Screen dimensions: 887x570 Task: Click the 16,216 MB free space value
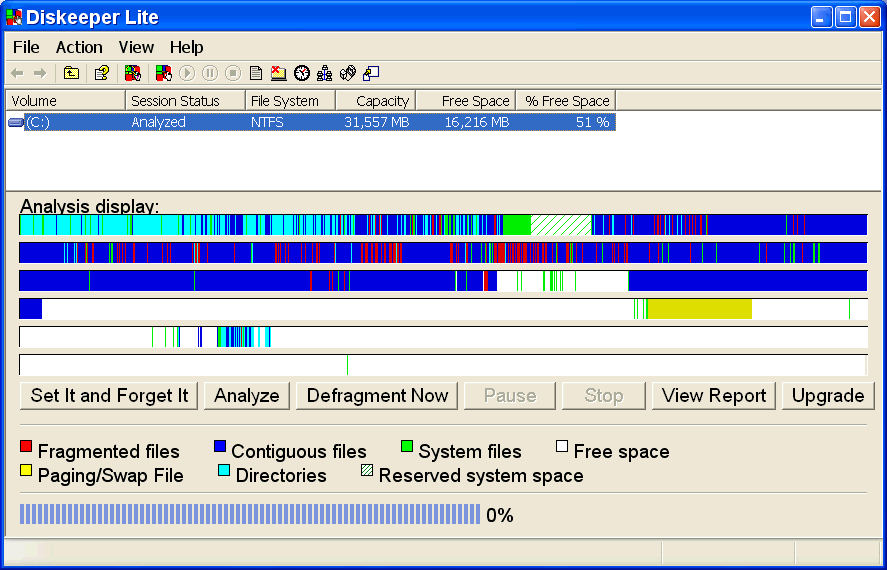[x=476, y=122]
